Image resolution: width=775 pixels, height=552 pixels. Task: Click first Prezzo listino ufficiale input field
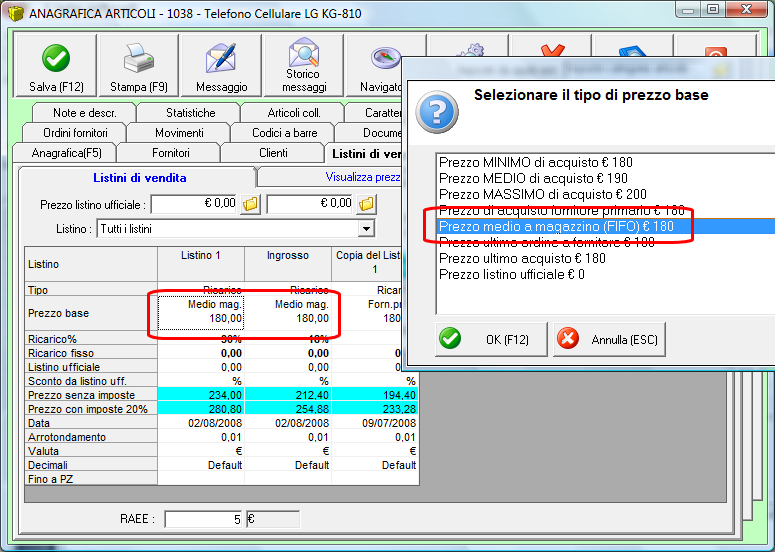click(194, 204)
